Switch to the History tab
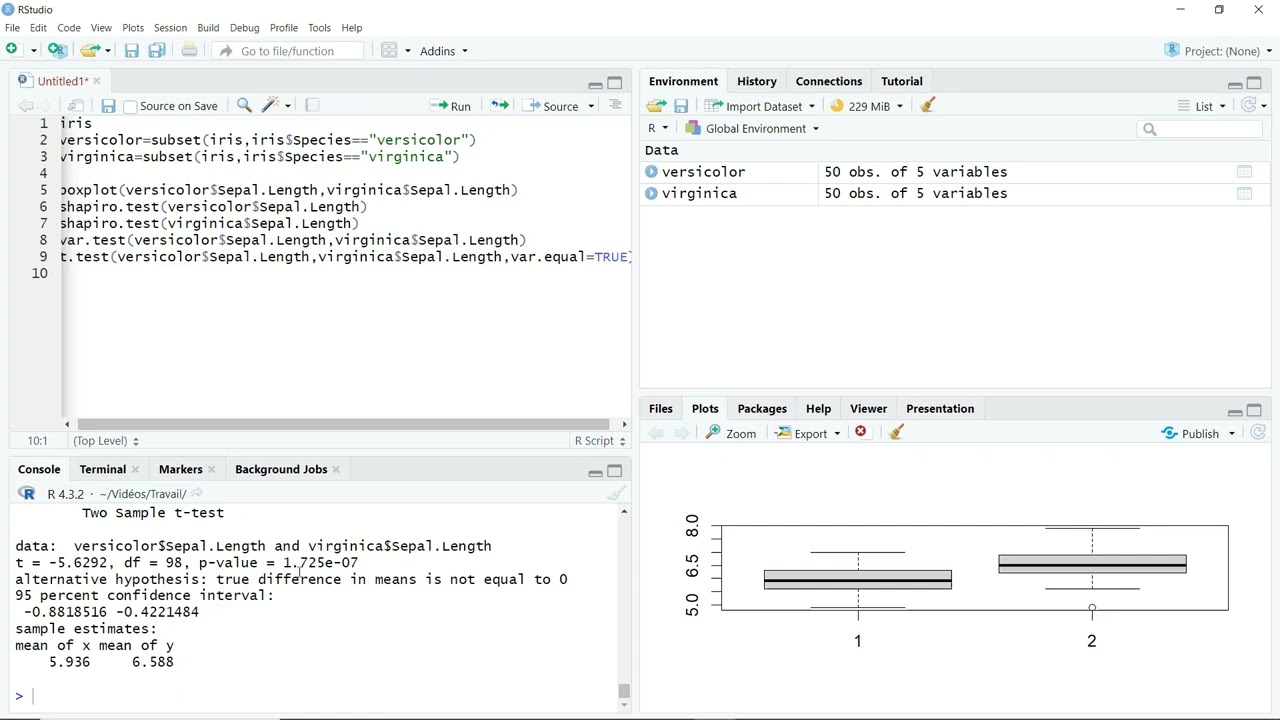Image resolution: width=1280 pixels, height=720 pixels. click(x=756, y=81)
